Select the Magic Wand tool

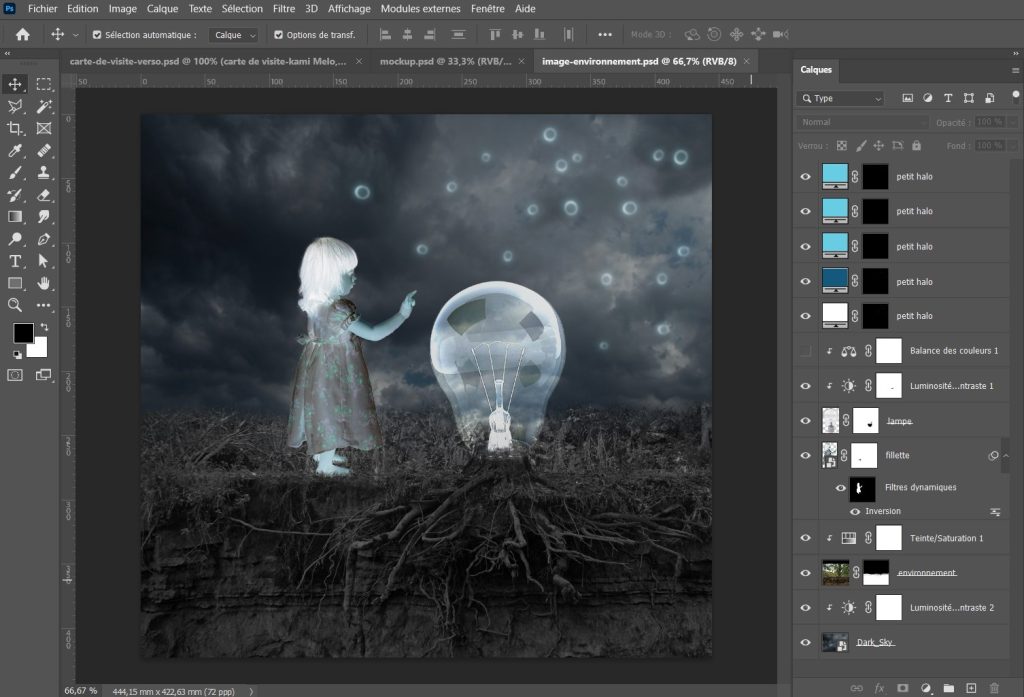(x=44, y=106)
